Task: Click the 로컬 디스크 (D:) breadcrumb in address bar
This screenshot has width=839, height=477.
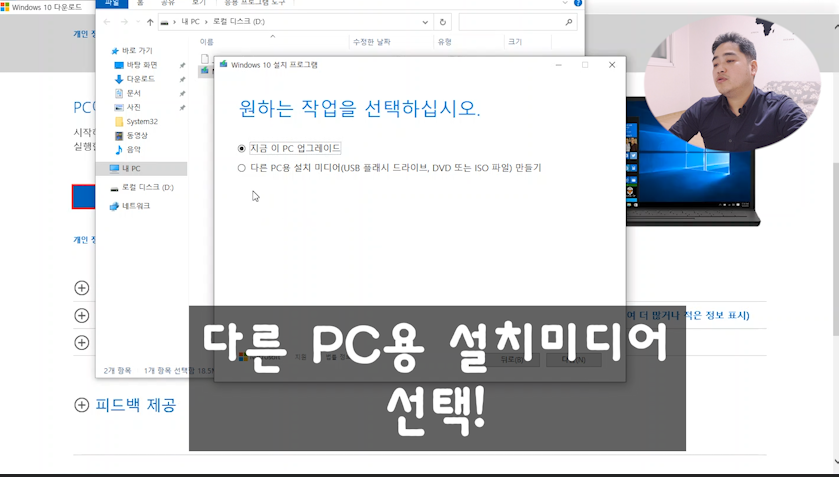Action: point(239,22)
